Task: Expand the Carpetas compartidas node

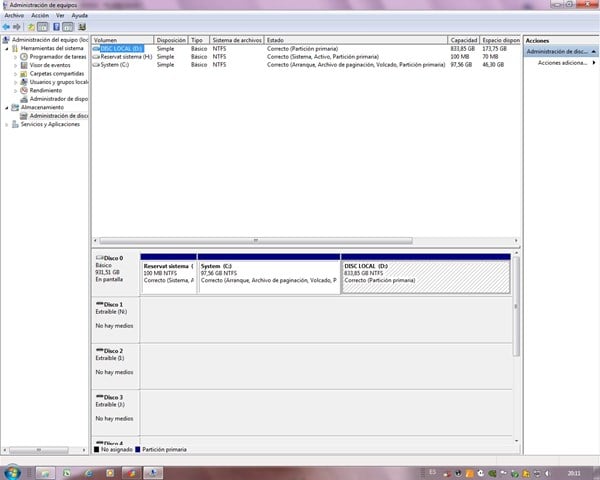Action: 15,74
